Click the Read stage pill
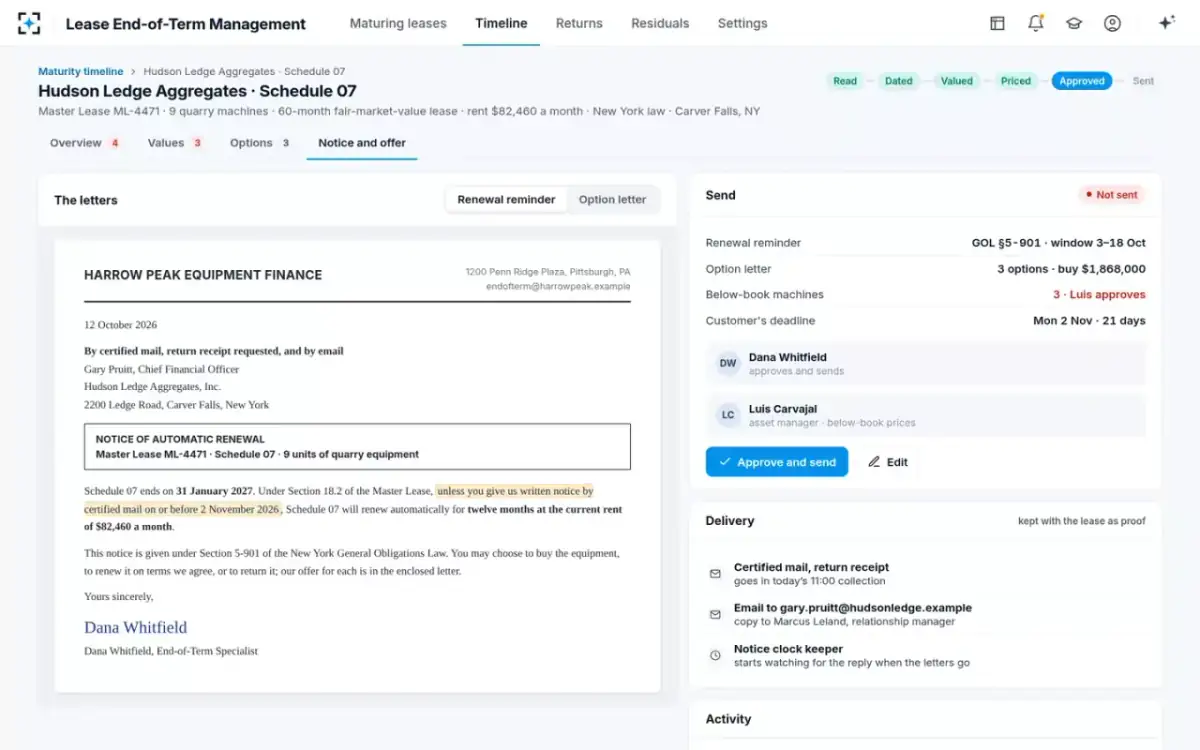The image size is (1200, 750). tap(845, 81)
